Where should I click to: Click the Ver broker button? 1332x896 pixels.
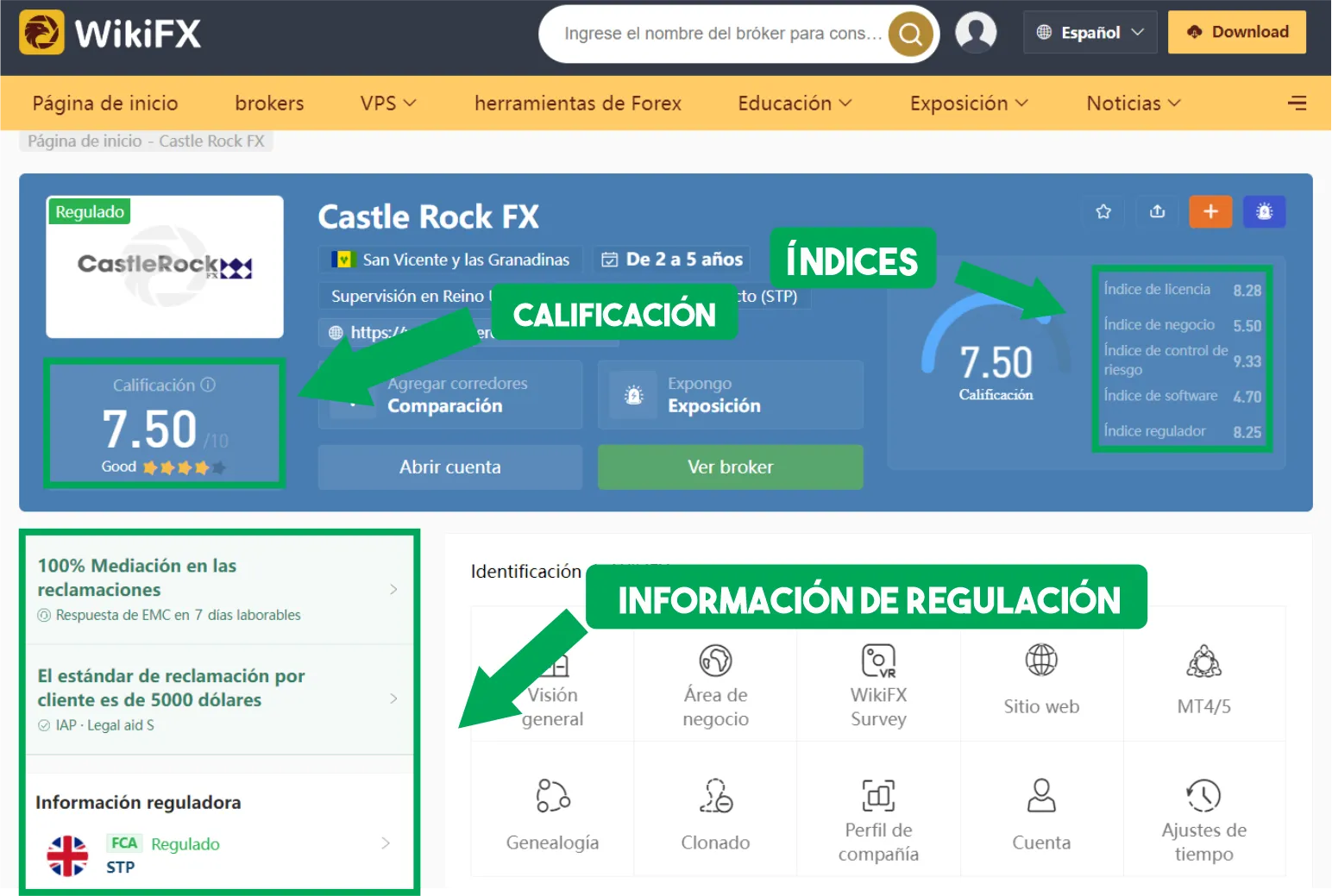(x=730, y=467)
